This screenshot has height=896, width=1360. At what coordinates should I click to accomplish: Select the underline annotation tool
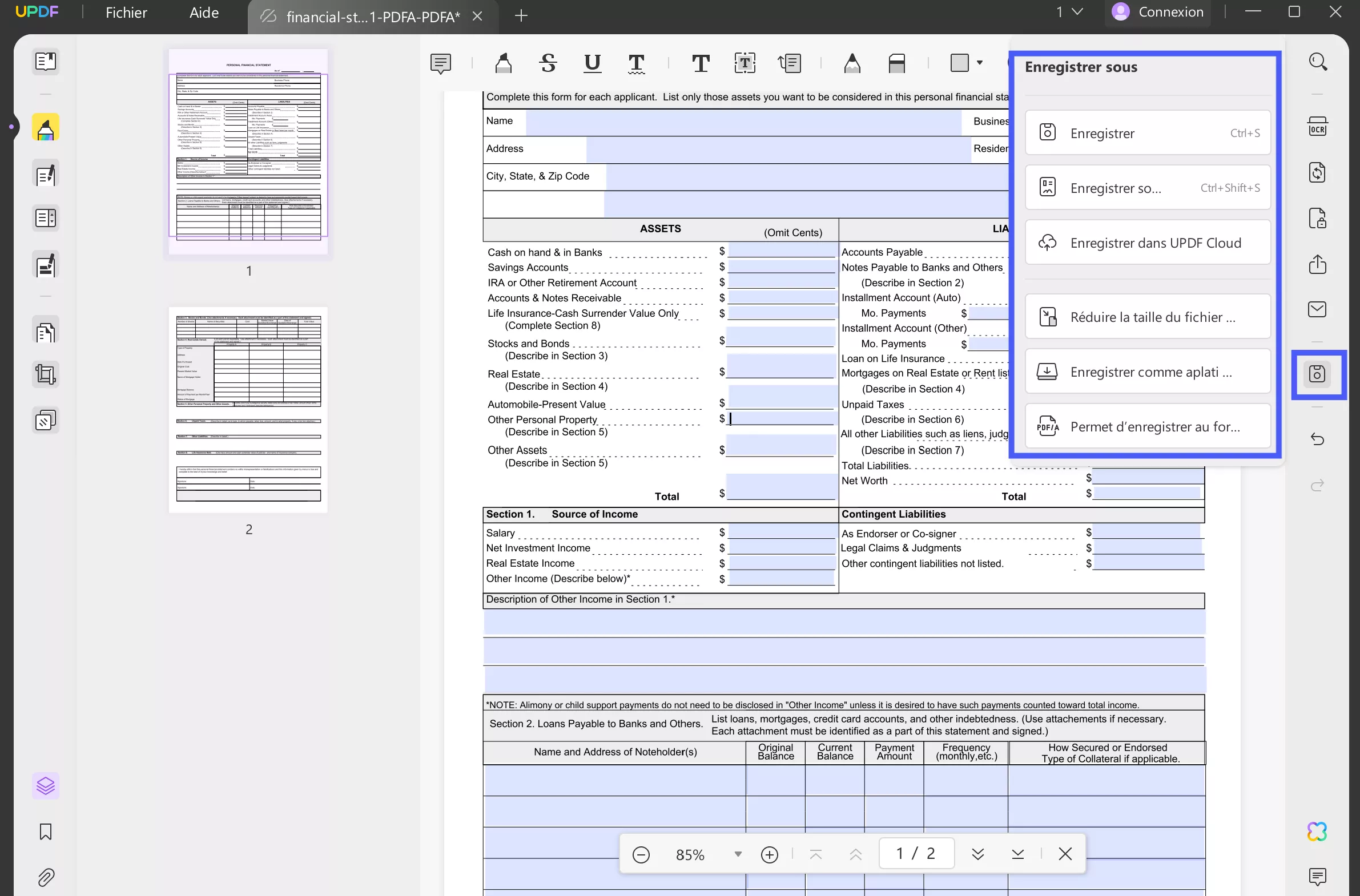click(592, 63)
